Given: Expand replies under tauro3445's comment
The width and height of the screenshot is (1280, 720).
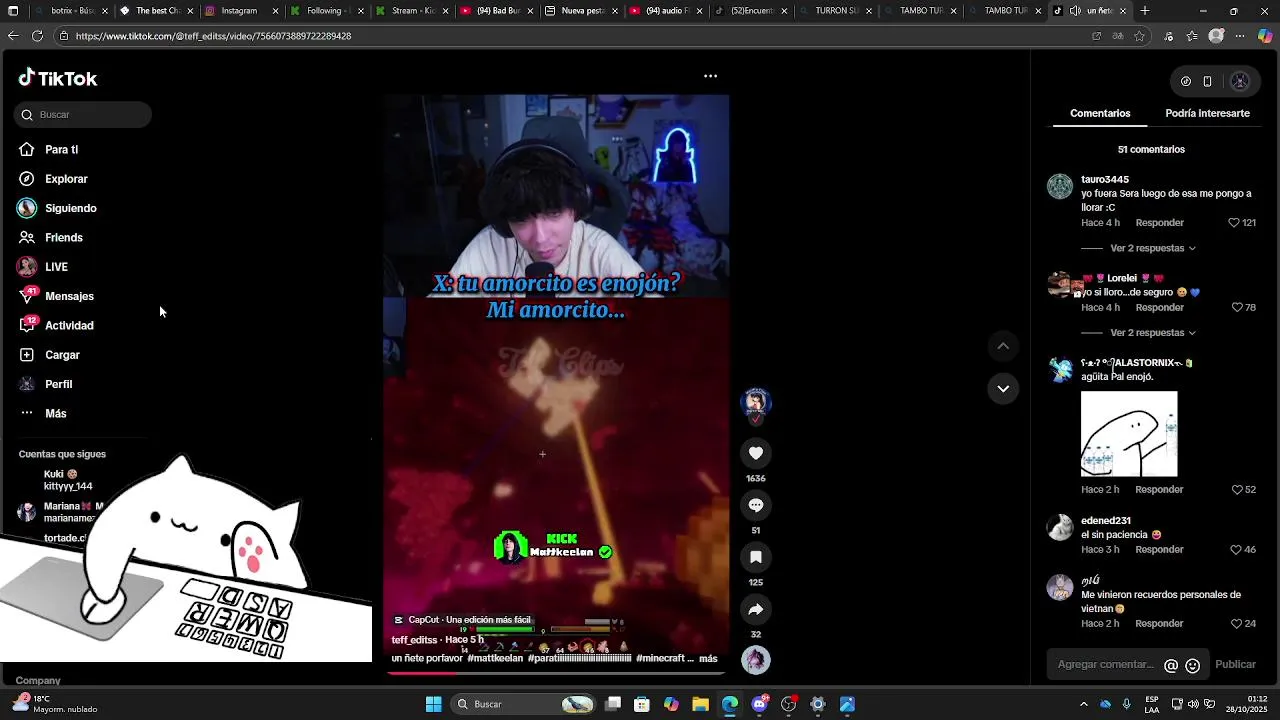Looking at the screenshot, I should click(1153, 248).
